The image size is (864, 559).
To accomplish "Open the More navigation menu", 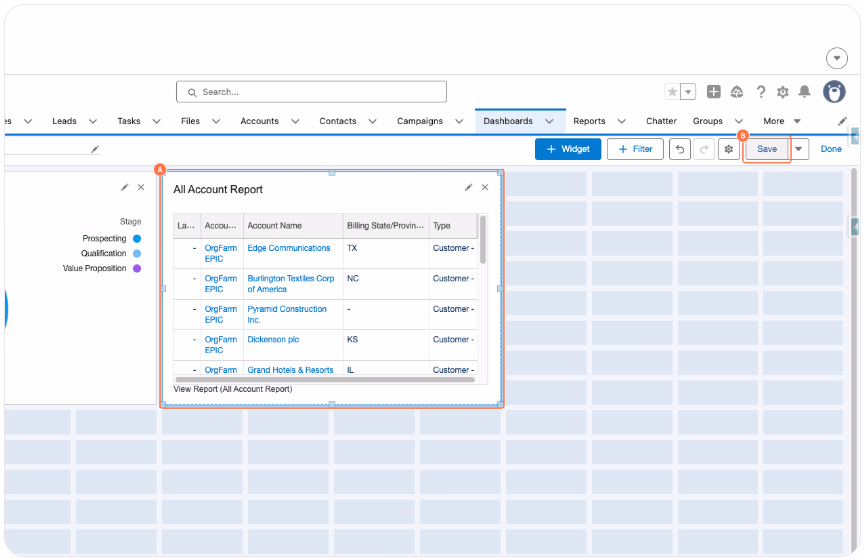I will pos(781,121).
